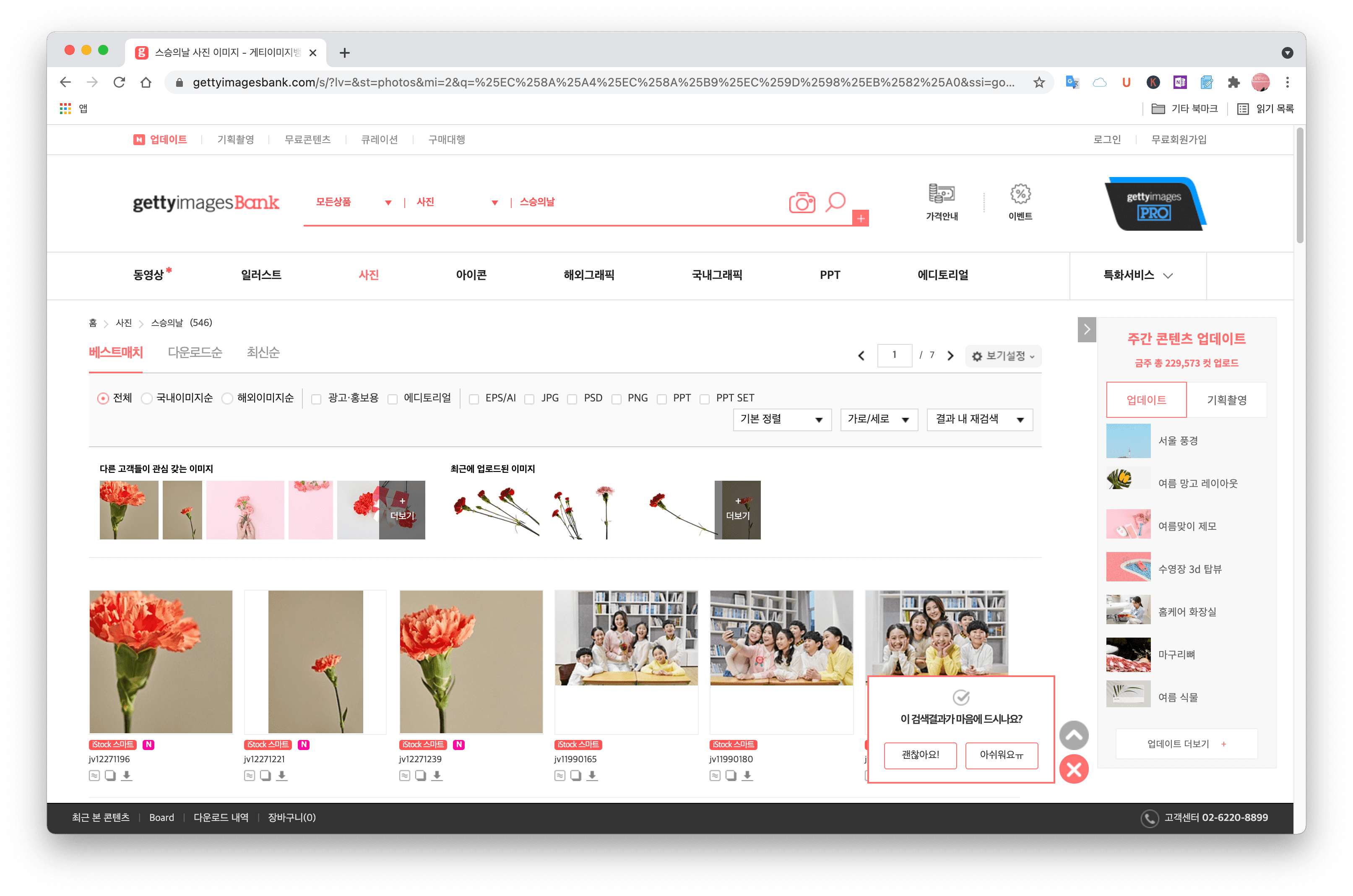Viewport: 1353px width, 896px height.
Task: Close the feedback popup with red X
Action: [x=1074, y=769]
